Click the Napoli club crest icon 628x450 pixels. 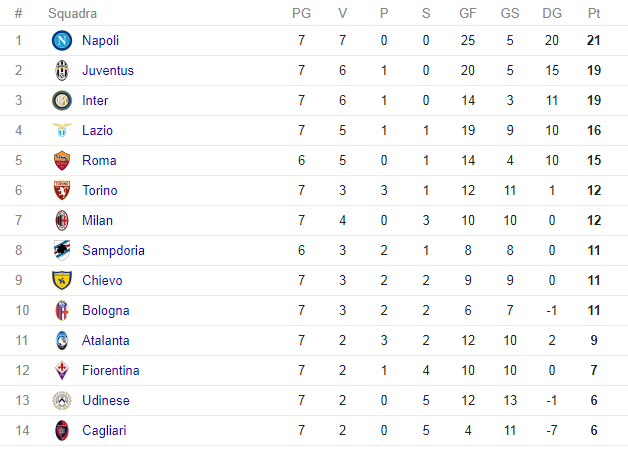[x=62, y=40]
